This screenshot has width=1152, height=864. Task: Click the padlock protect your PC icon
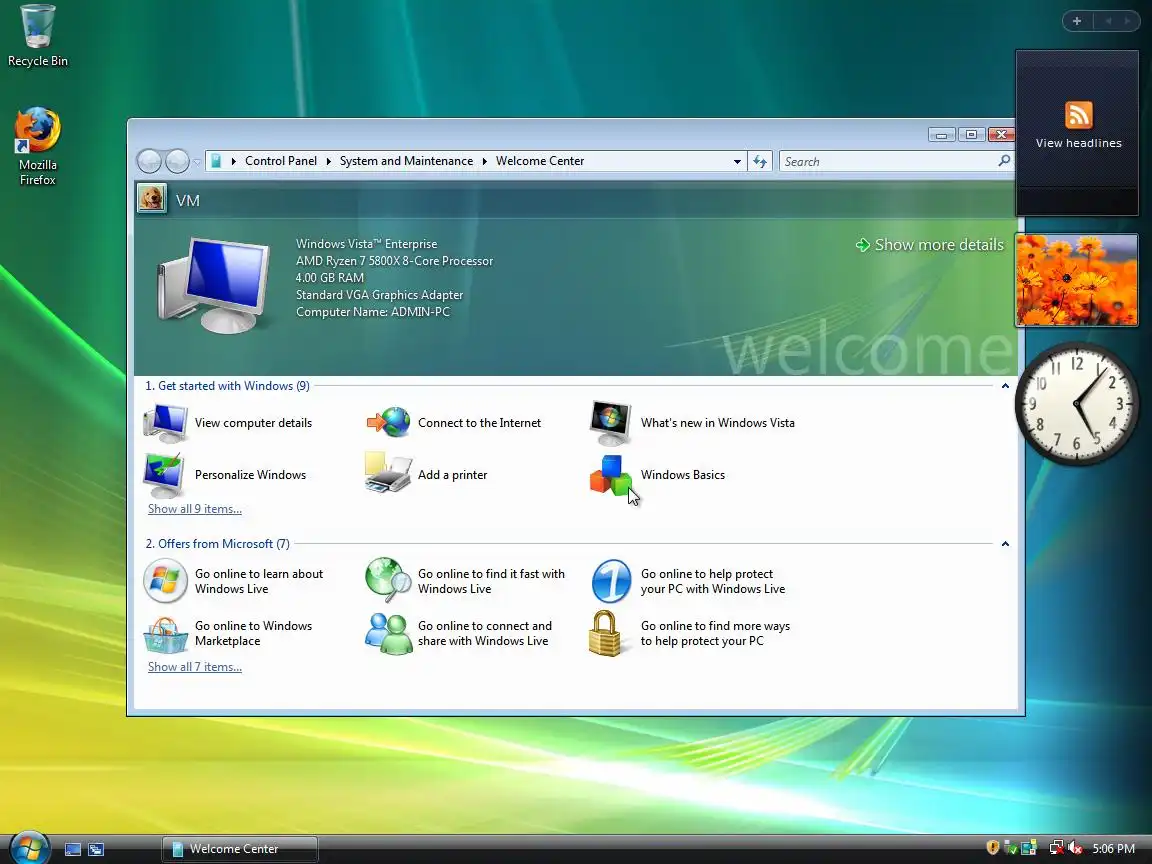click(605, 633)
